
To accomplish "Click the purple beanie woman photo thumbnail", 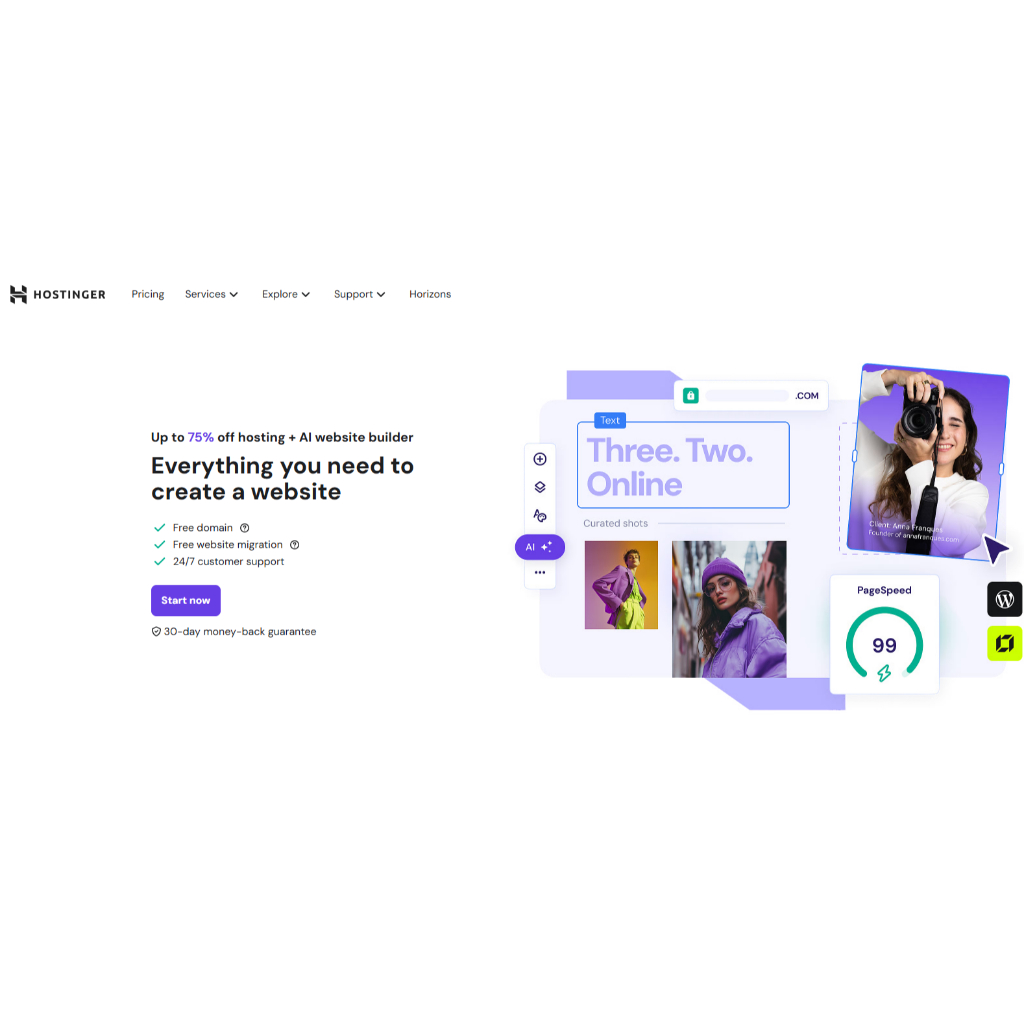I will pos(729,609).
